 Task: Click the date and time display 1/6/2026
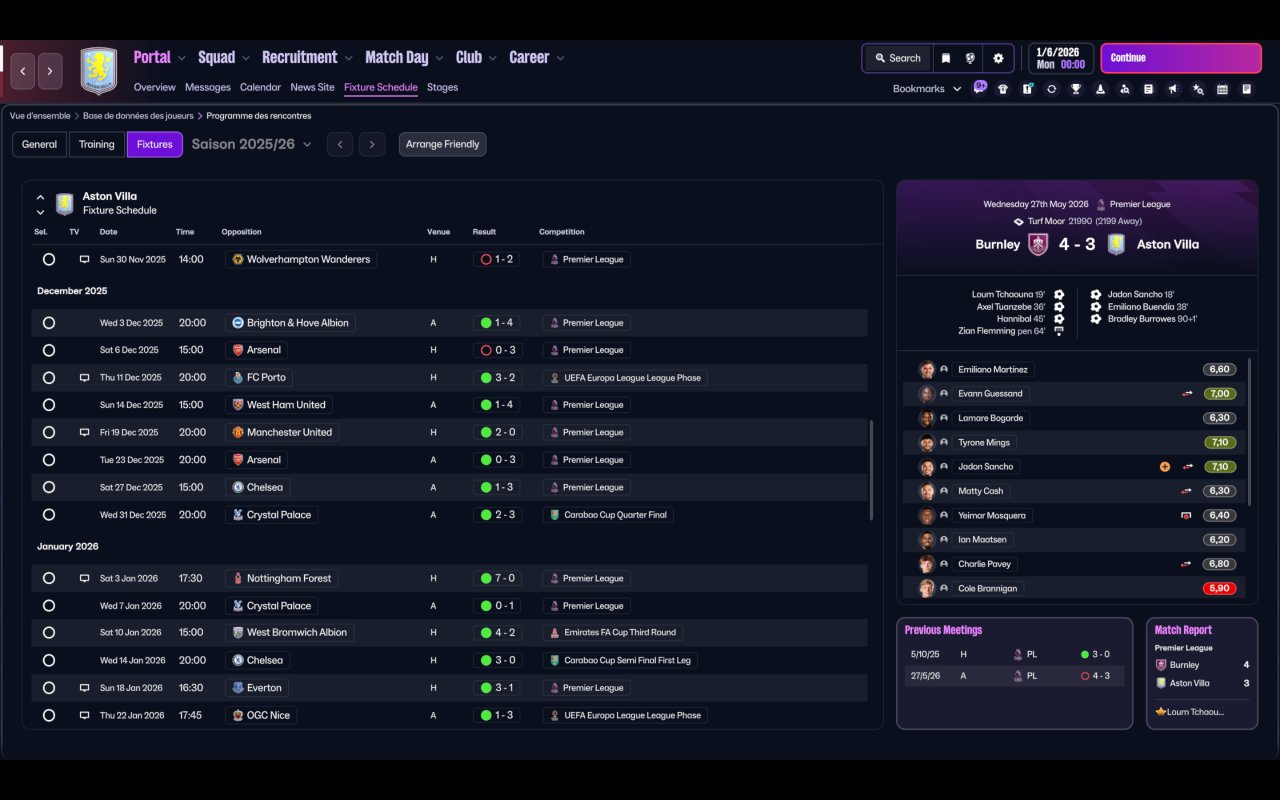(1060, 58)
